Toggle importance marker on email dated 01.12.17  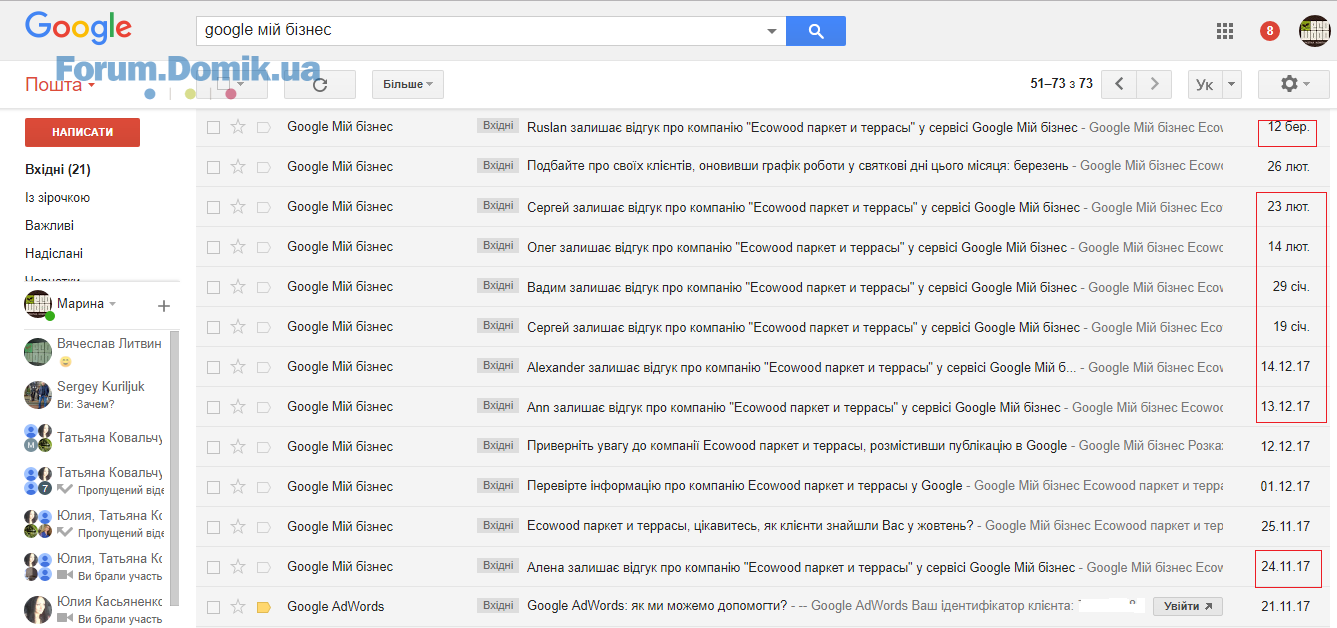[264, 487]
